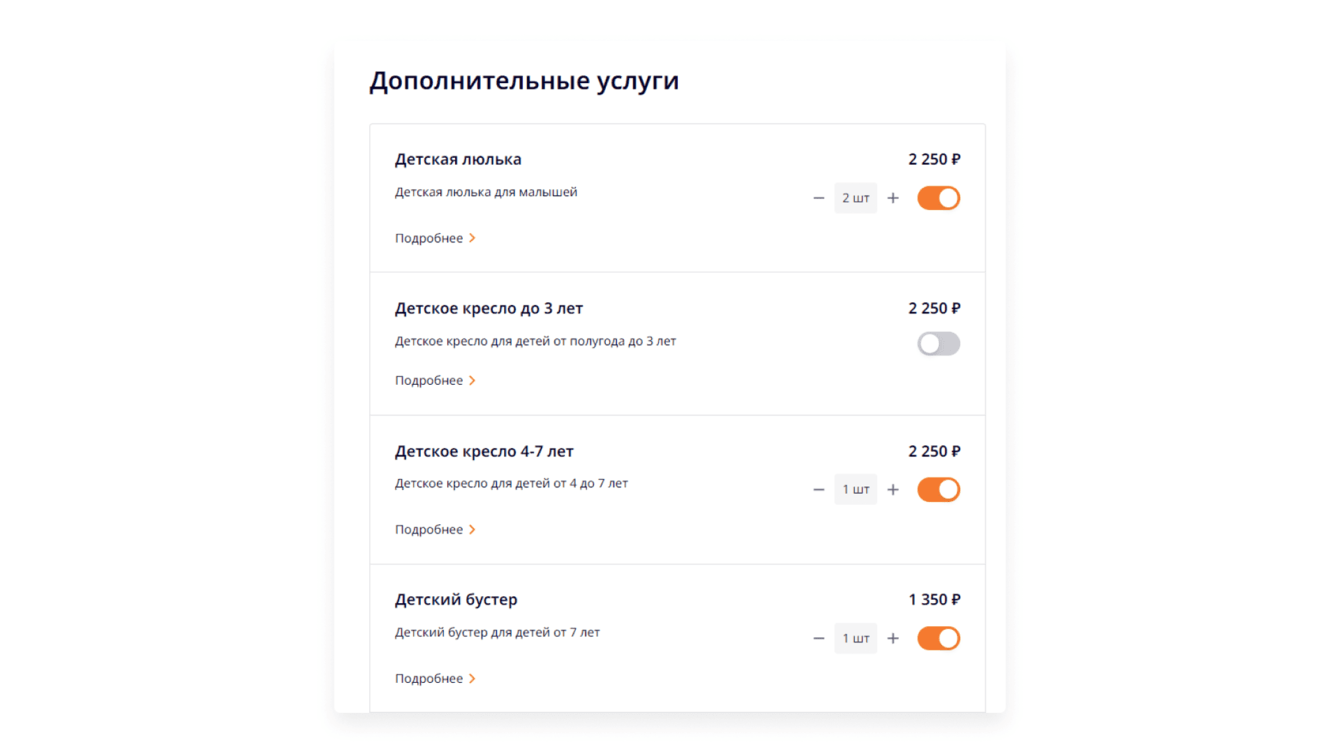Decrease quantity of Детское кресло 4-7 лет
This screenshot has height=754, width=1340.
(x=819, y=490)
